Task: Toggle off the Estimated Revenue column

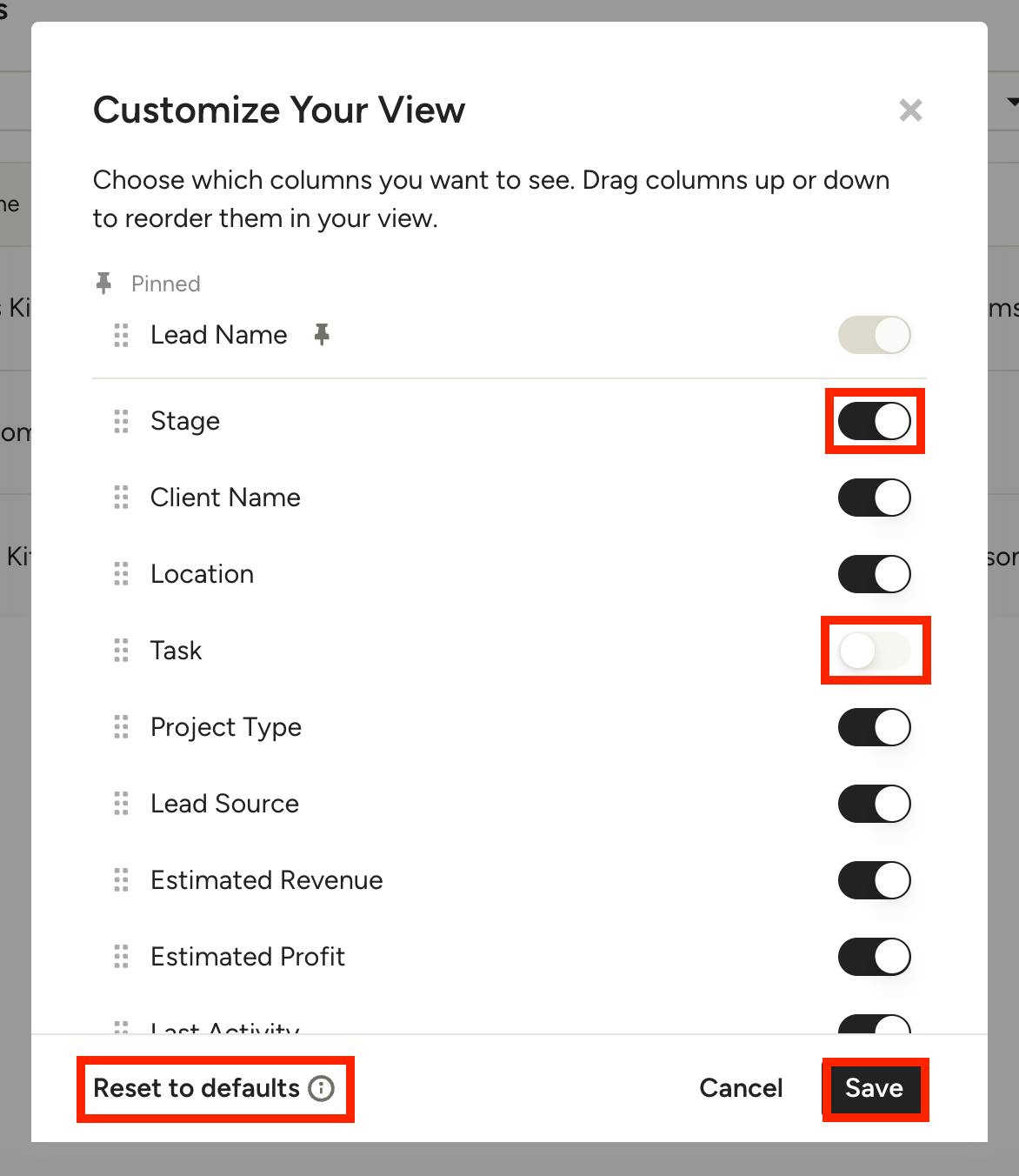Action: click(x=874, y=880)
